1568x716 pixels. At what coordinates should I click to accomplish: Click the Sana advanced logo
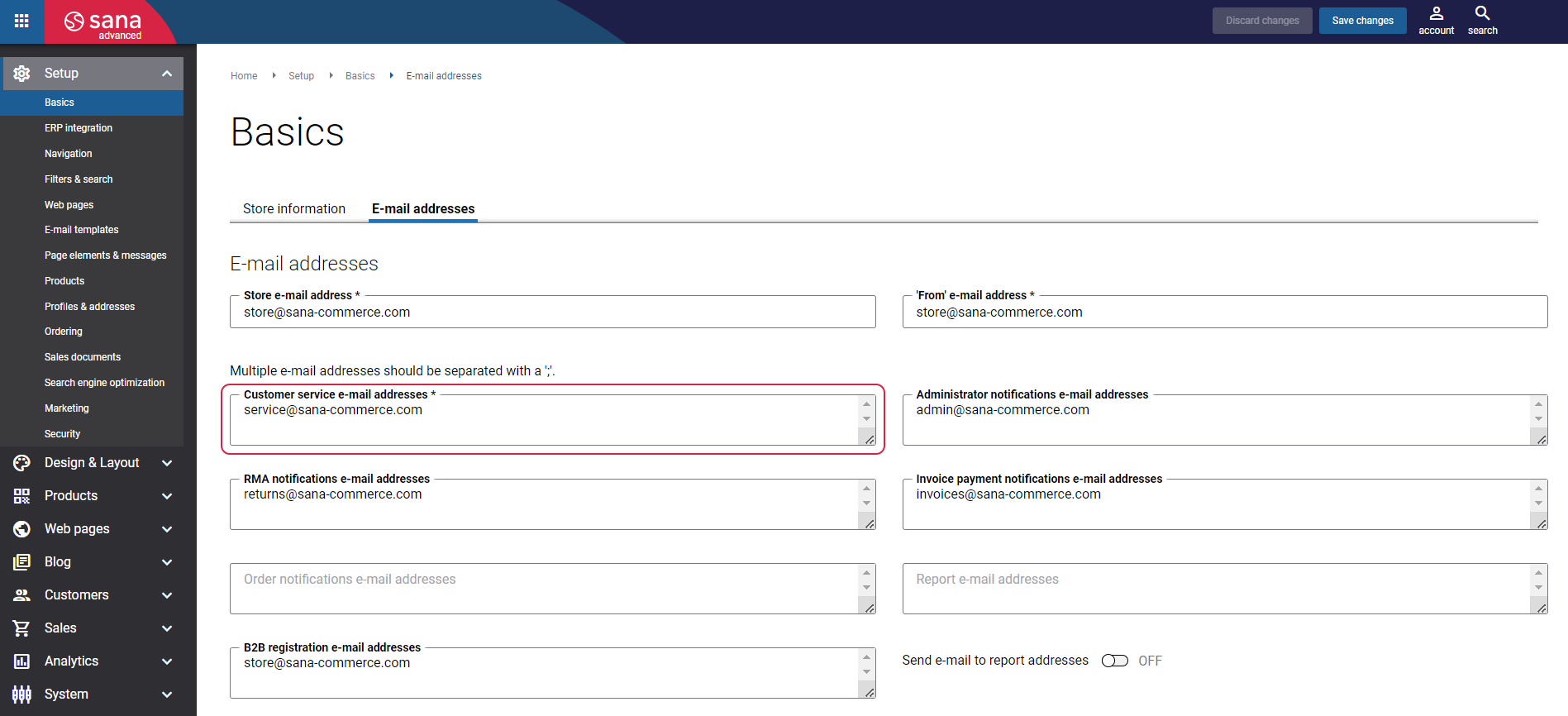coord(104,23)
